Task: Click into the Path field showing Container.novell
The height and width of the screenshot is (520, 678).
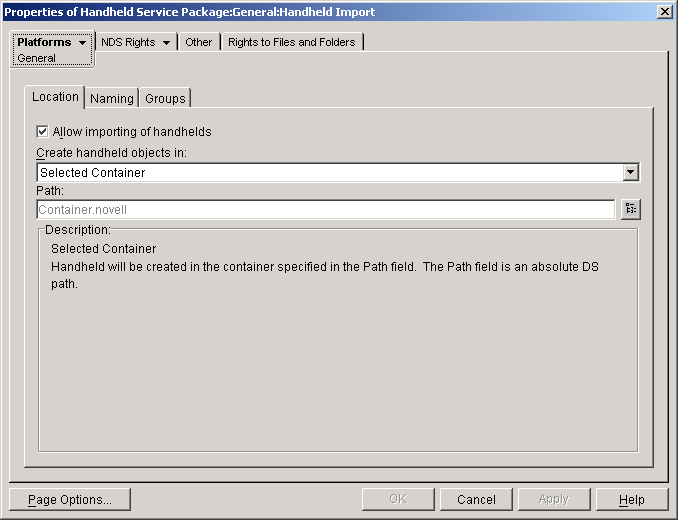Action: point(326,210)
